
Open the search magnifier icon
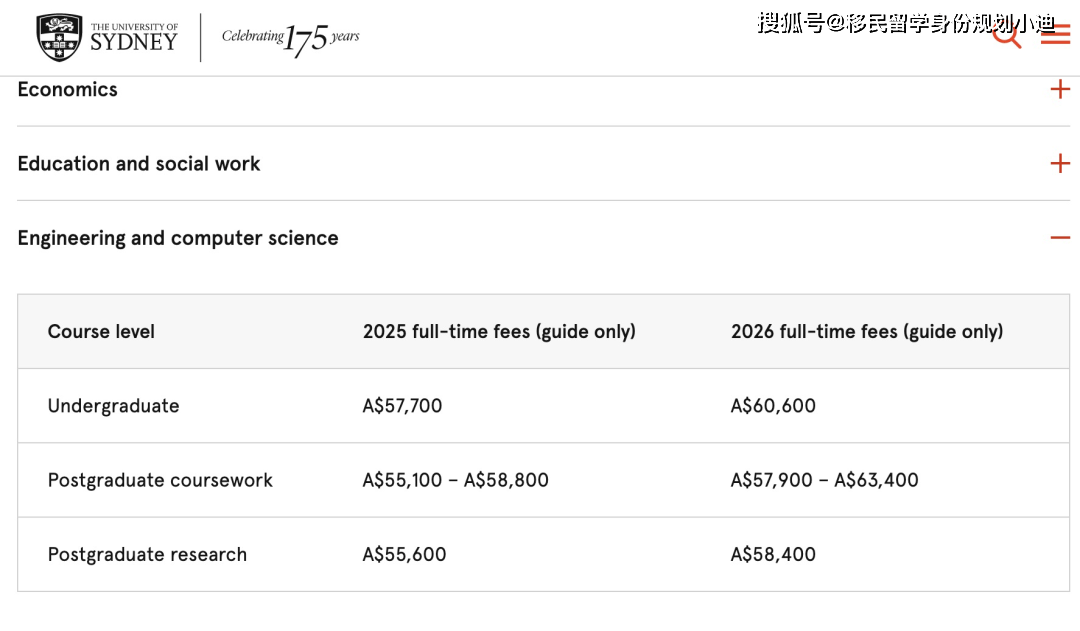pos(1006,34)
